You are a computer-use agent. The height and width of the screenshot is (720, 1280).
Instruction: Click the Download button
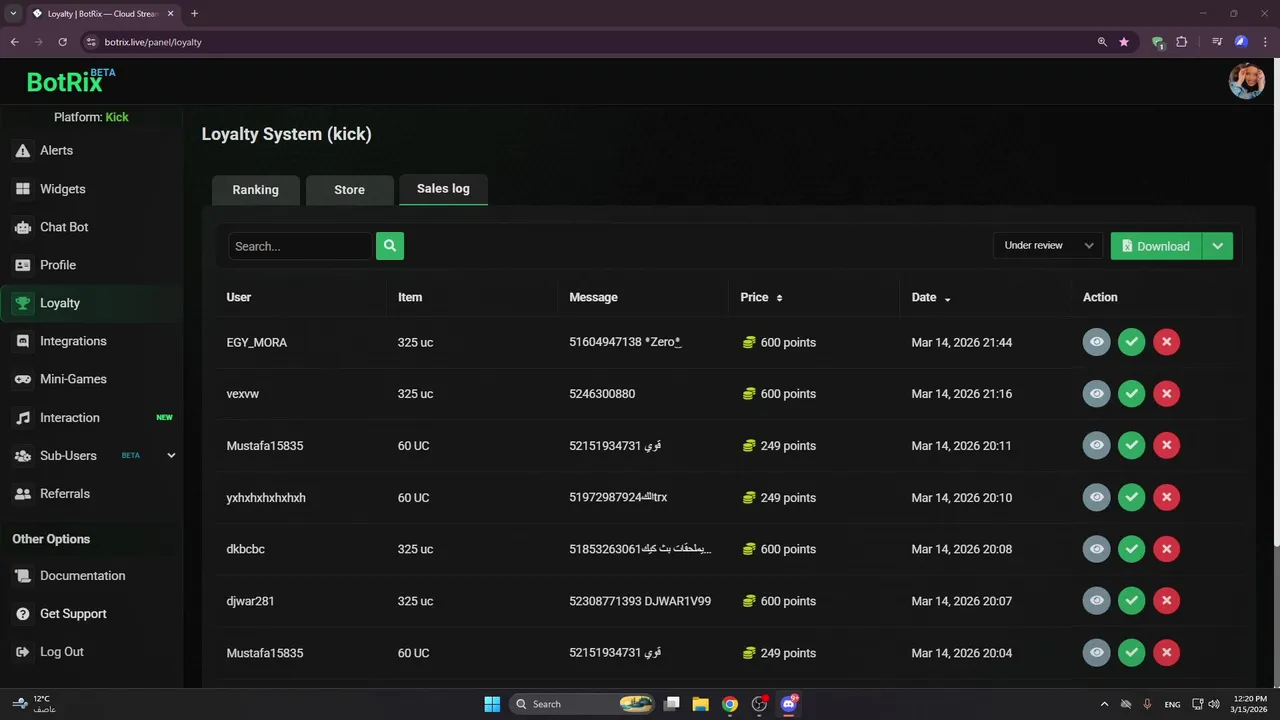(x=1156, y=246)
